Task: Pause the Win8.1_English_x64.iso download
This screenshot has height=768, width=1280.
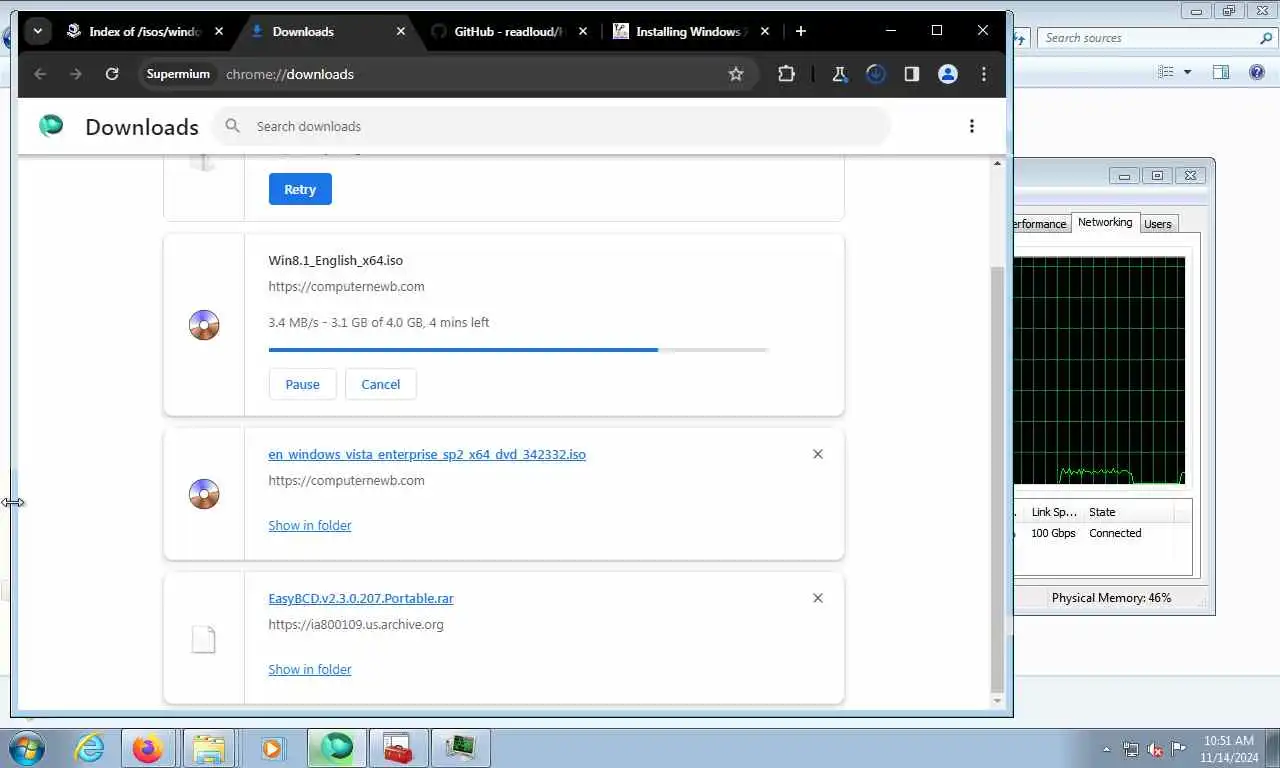Action: [x=302, y=384]
